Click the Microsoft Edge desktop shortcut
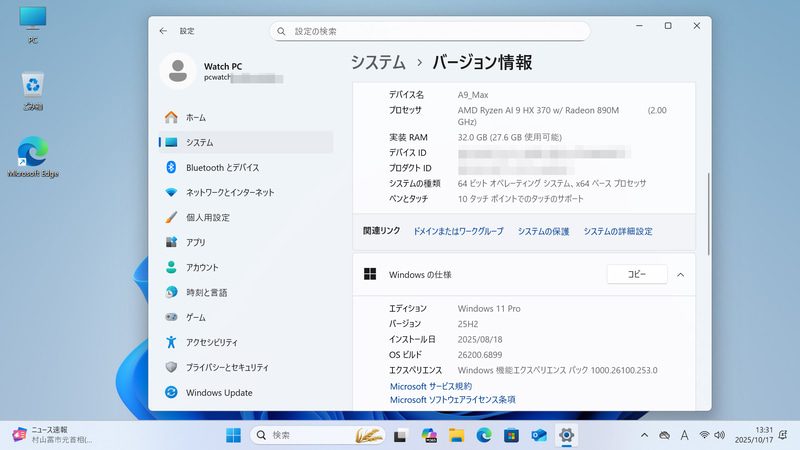This screenshot has height=450, width=800. (x=33, y=157)
